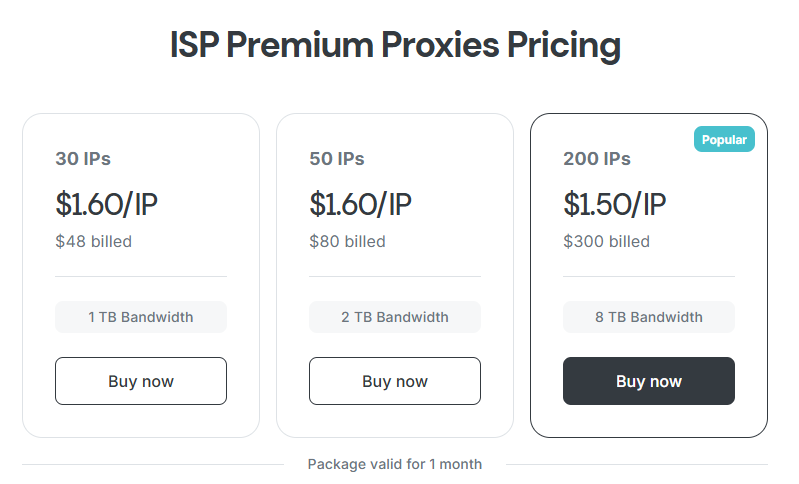Click the ISP Premium Proxies Pricing title
This screenshot has height=484, width=799.
click(x=395, y=45)
